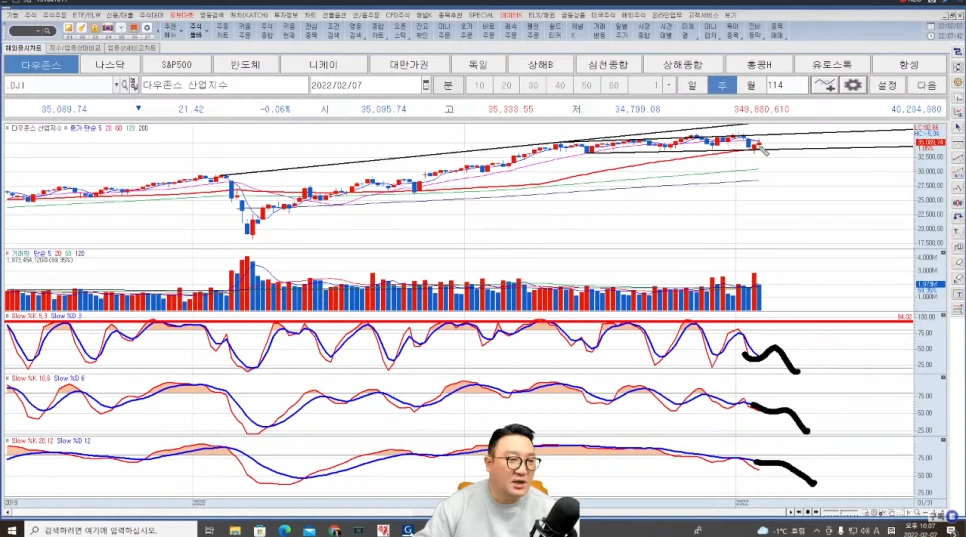Open the calendar picker beside the 2022/02/07 date
Image resolution: width=966 pixels, height=537 pixels.
426,85
